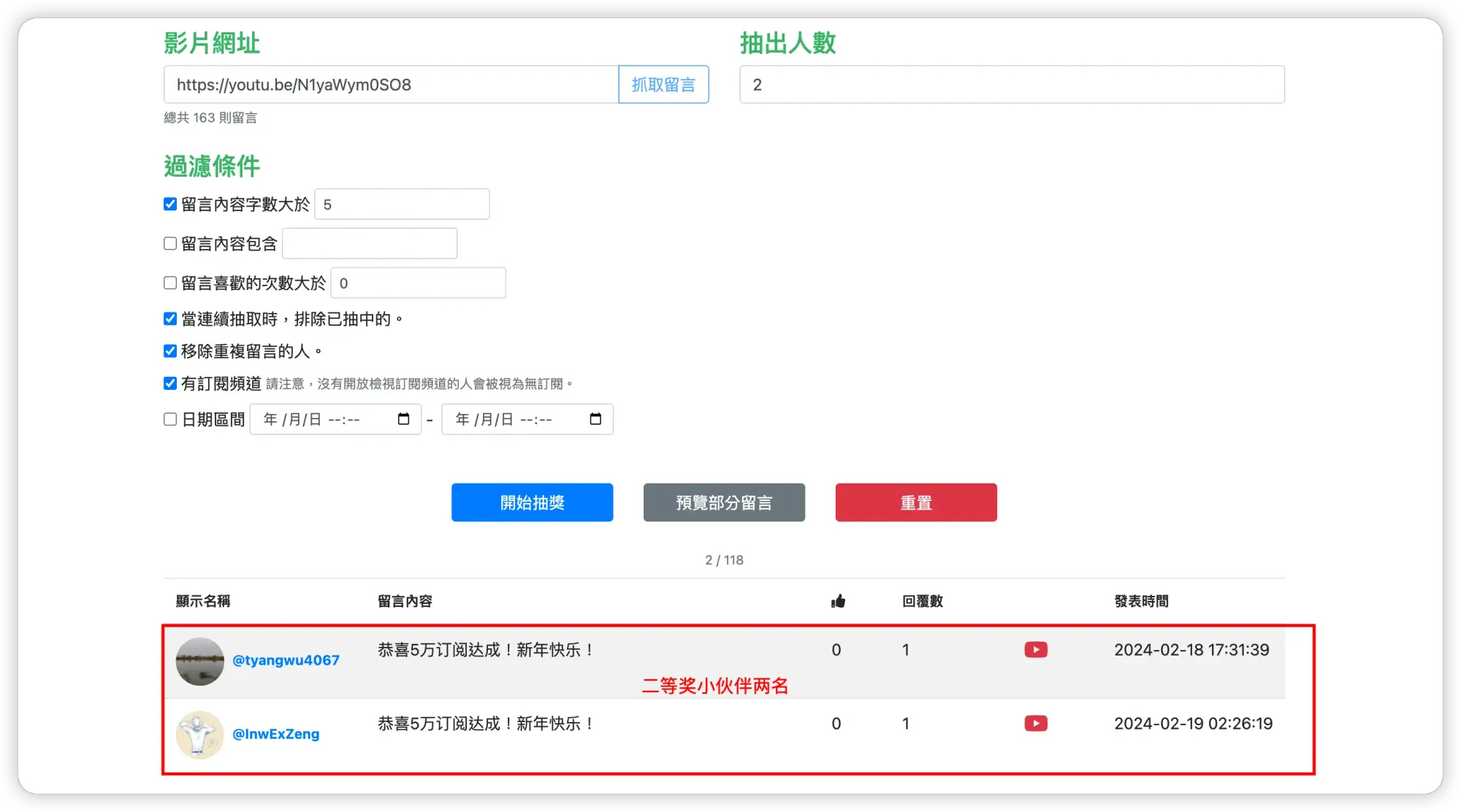
Task: Open @tyangwu4067 profile link
Action: pyautogui.click(x=286, y=660)
